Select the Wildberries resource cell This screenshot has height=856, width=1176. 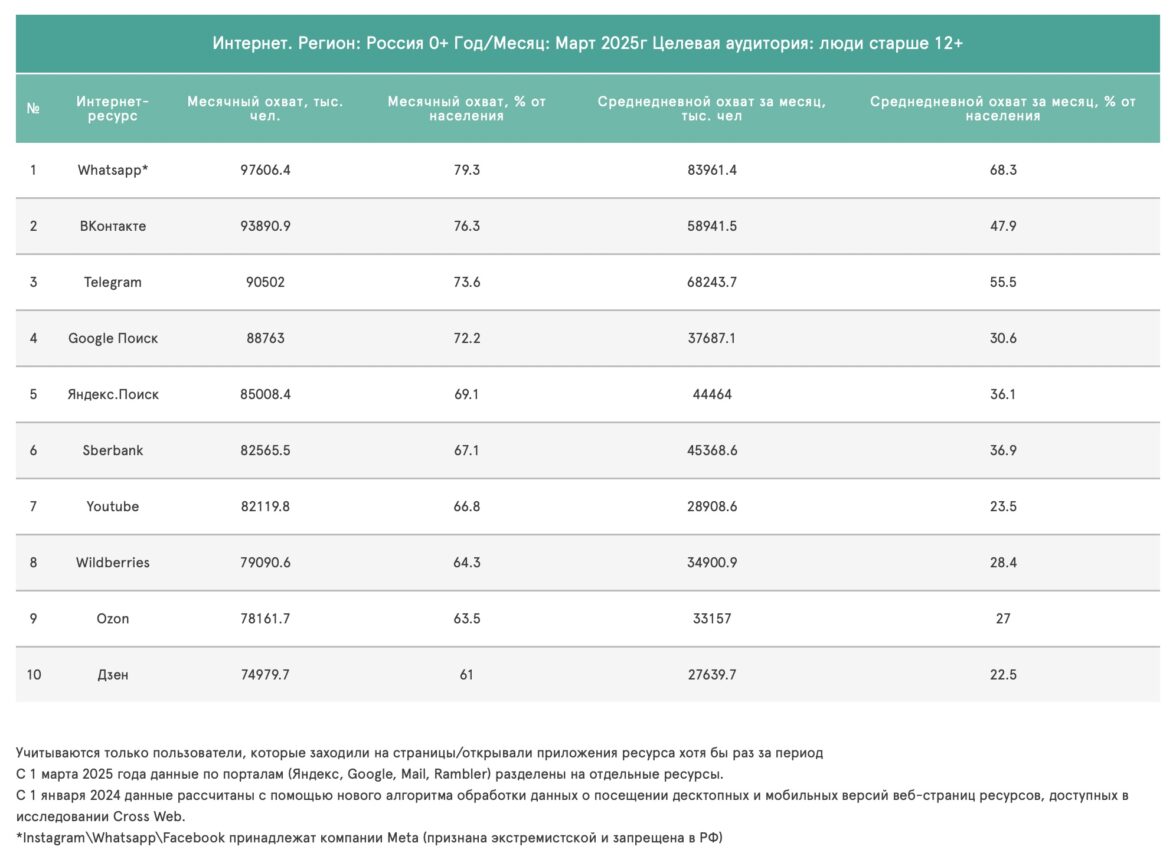(x=113, y=562)
